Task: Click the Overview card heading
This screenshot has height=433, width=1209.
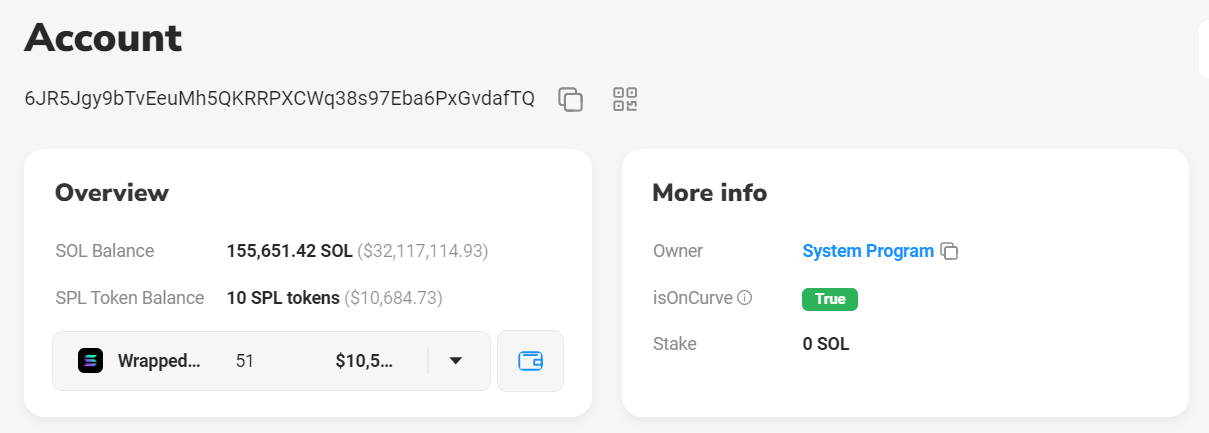Action: 112,193
